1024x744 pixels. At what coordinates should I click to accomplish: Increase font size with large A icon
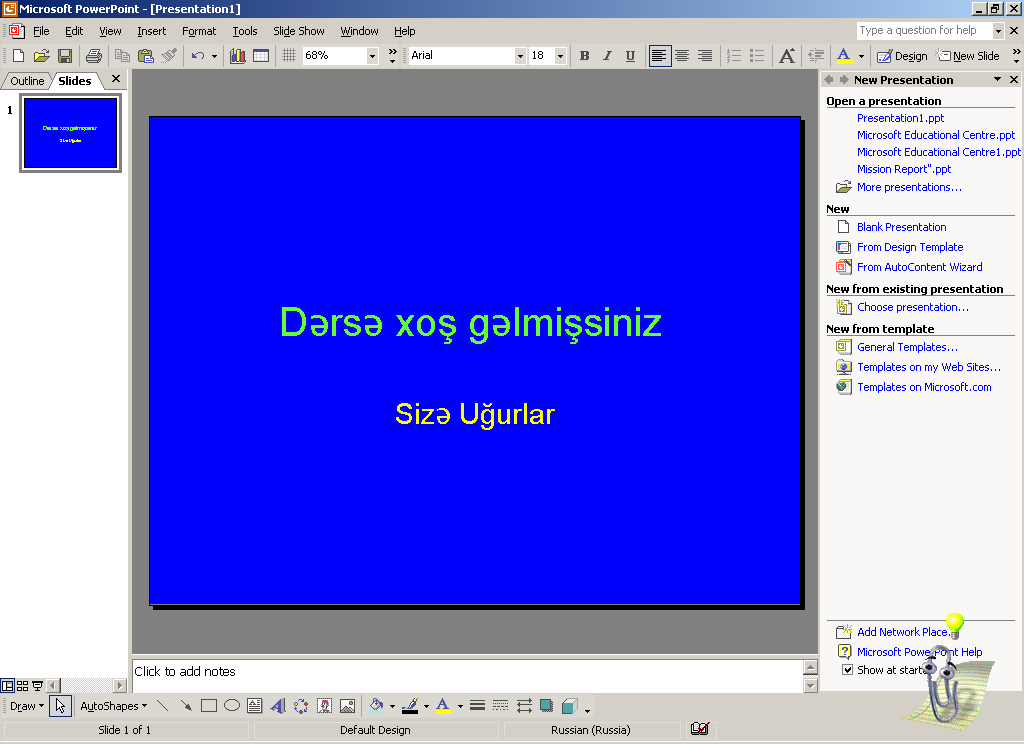(787, 56)
